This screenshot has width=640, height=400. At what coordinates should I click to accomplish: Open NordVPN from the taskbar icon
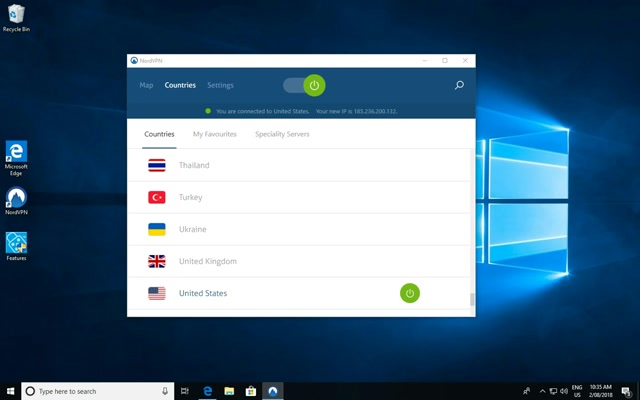pyautogui.click(x=272, y=391)
